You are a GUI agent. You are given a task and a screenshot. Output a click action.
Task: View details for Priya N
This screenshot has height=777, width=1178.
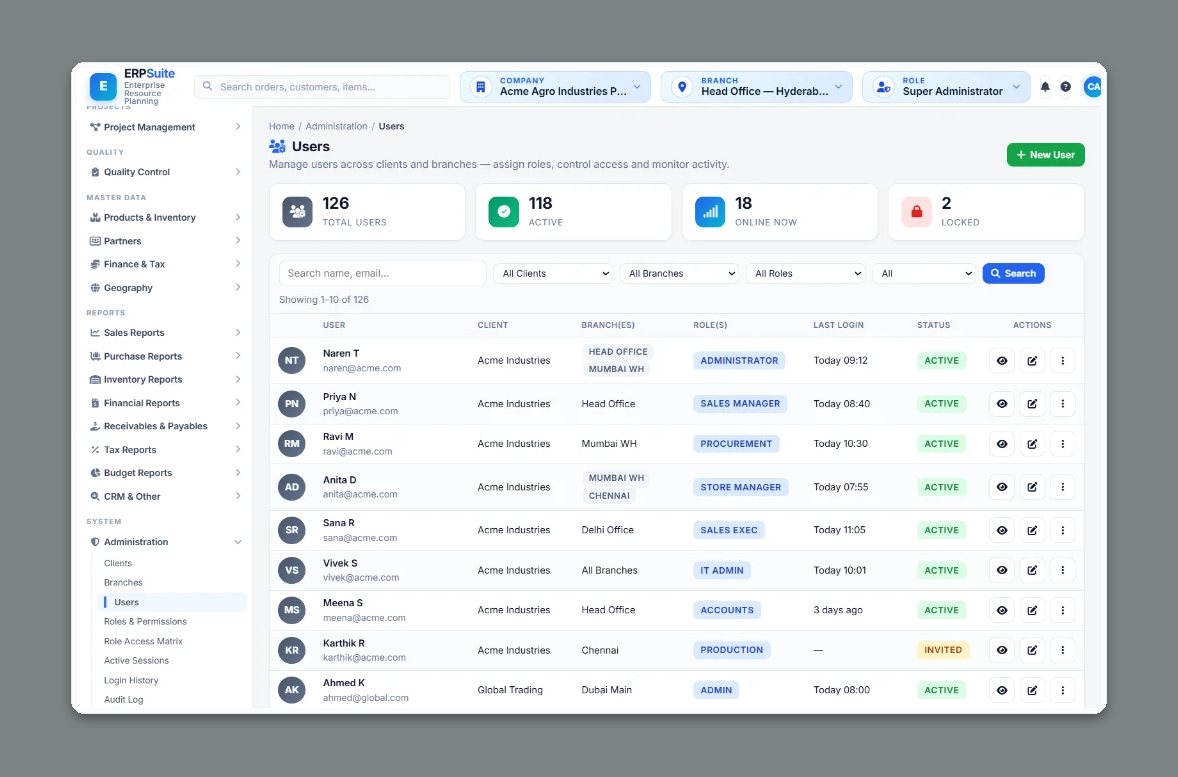1002,404
